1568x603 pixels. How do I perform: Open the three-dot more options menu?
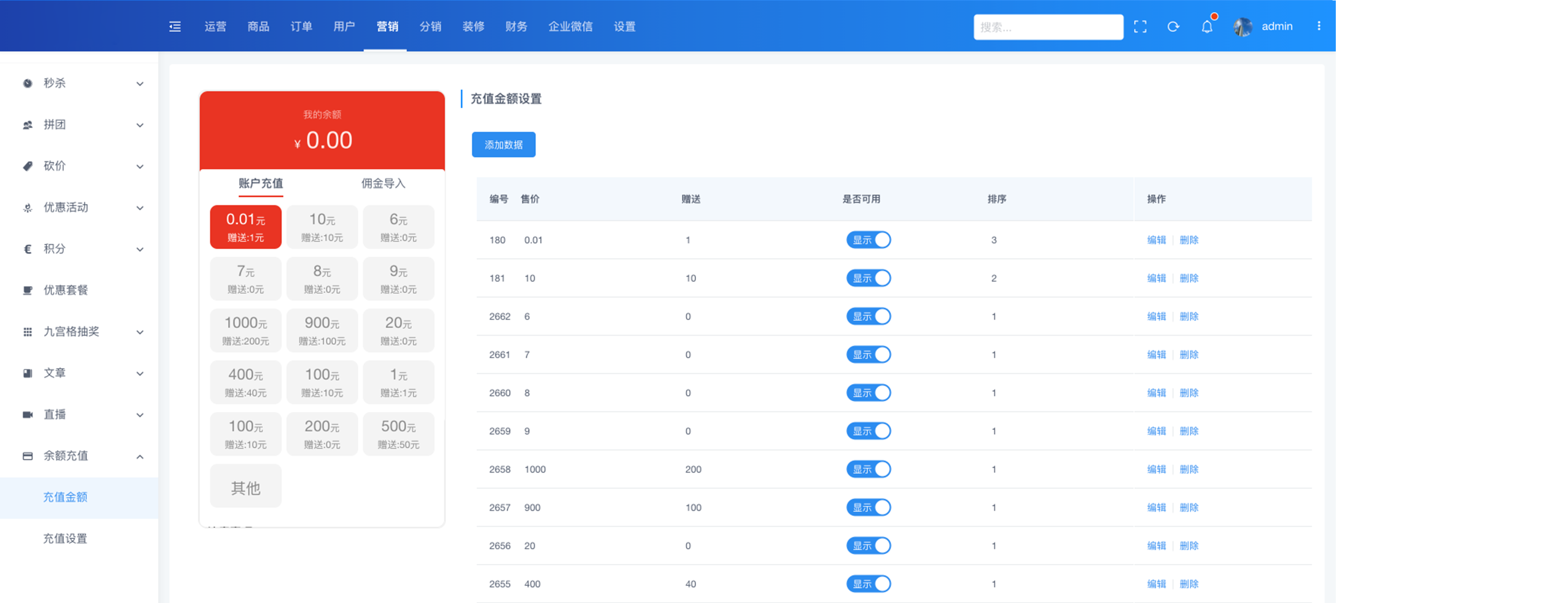1318,26
